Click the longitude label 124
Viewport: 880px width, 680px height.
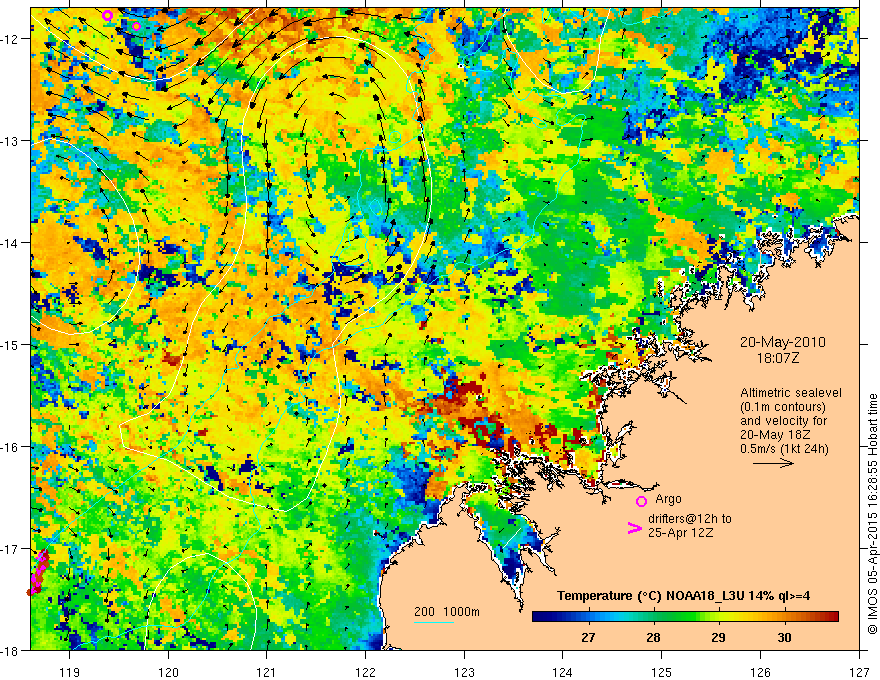click(563, 672)
